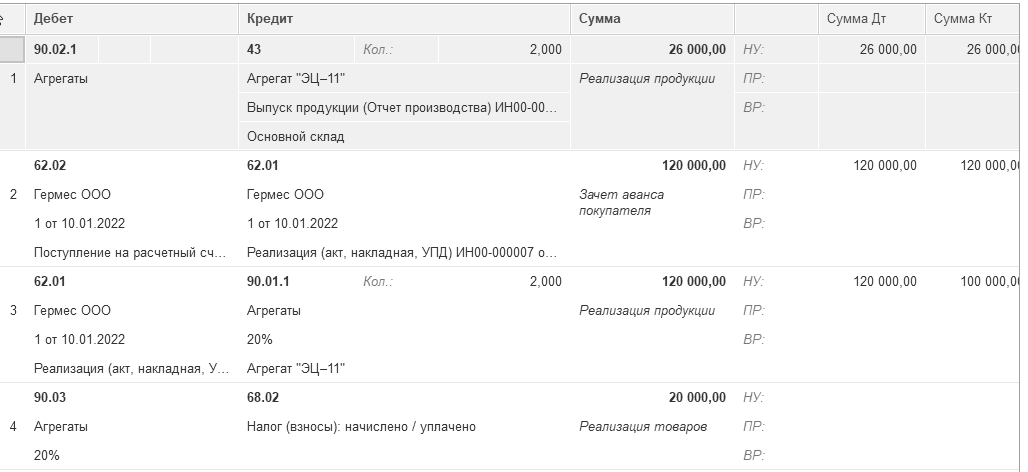Click debit account 90.03 cell
The height and width of the screenshot is (472, 1028).
pyautogui.click(x=50, y=398)
